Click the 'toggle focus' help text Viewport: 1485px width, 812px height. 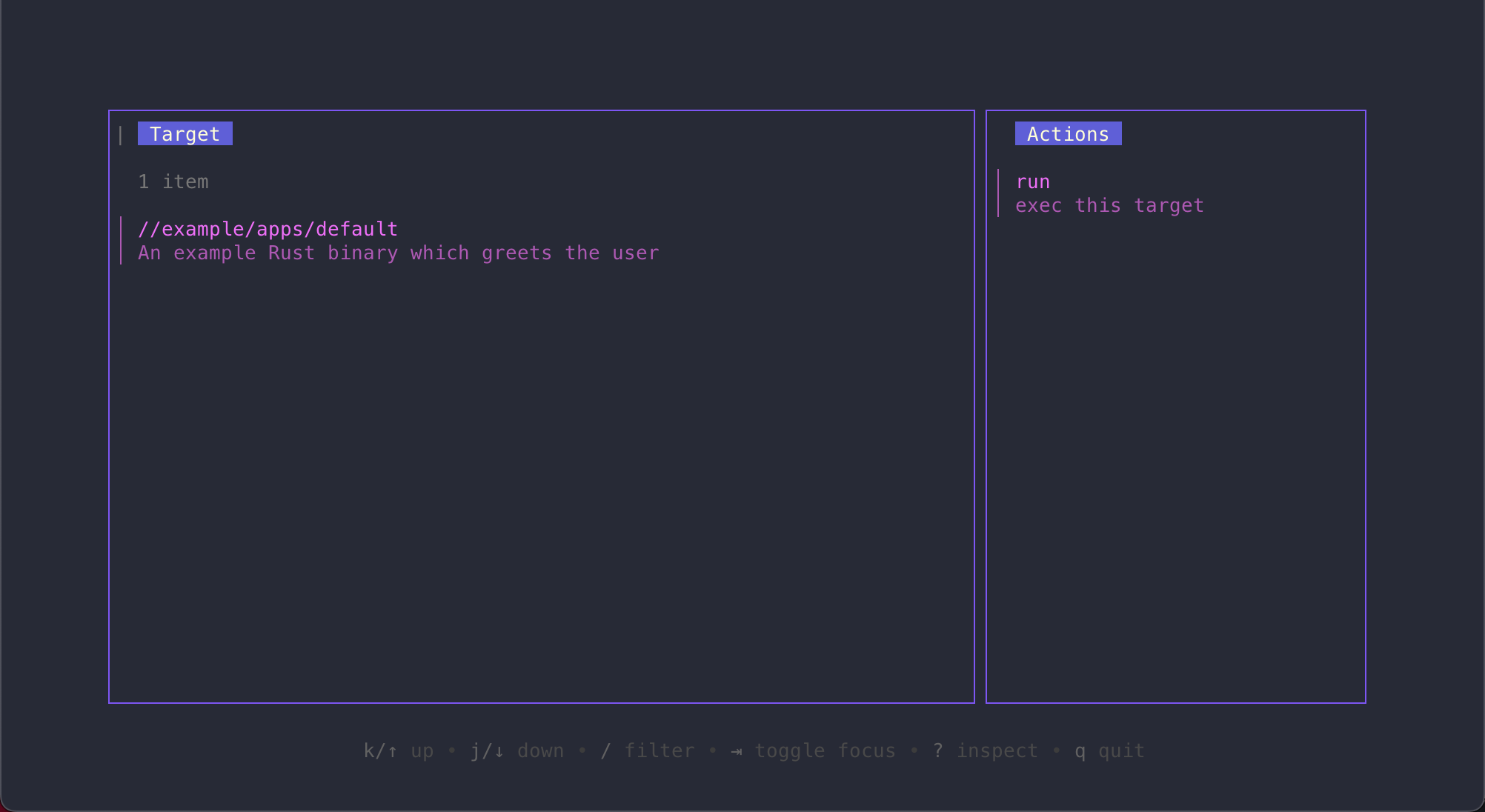coord(825,751)
